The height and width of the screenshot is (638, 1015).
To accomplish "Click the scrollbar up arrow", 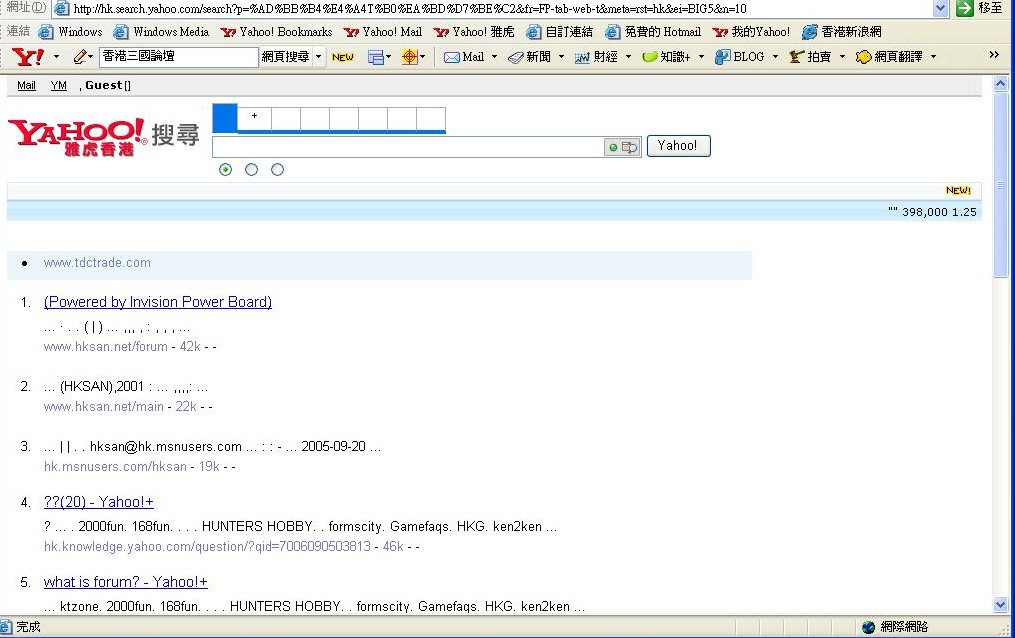I will [1000, 84].
